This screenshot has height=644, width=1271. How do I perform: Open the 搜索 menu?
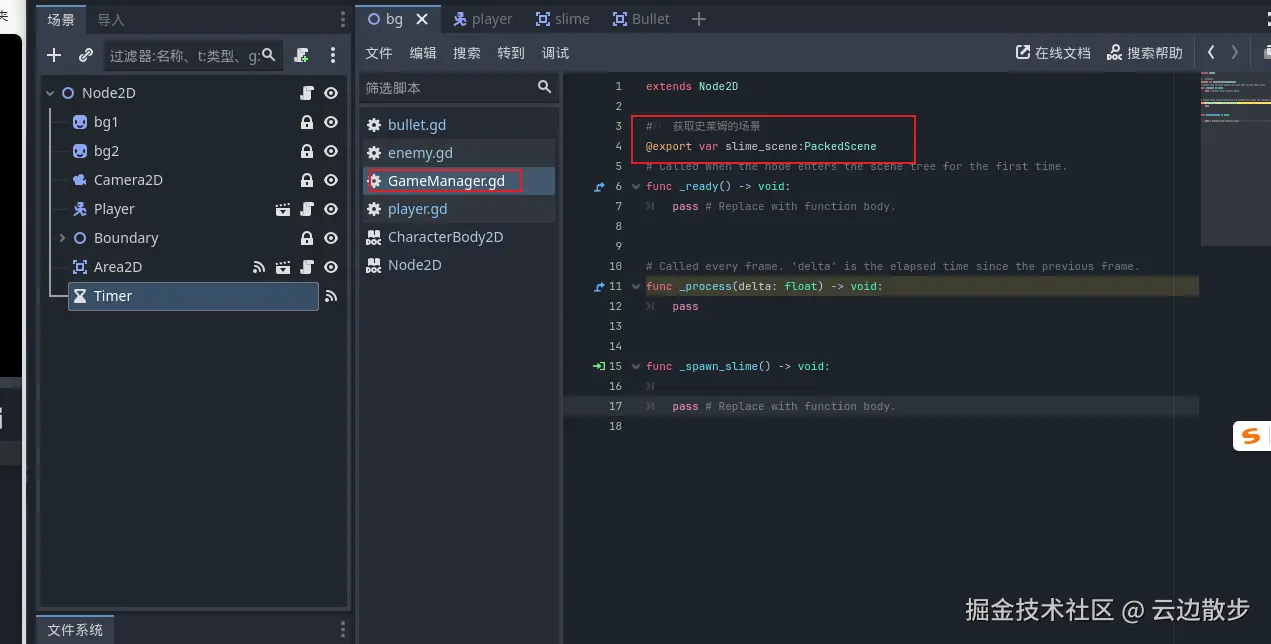click(x=467, y=53)
